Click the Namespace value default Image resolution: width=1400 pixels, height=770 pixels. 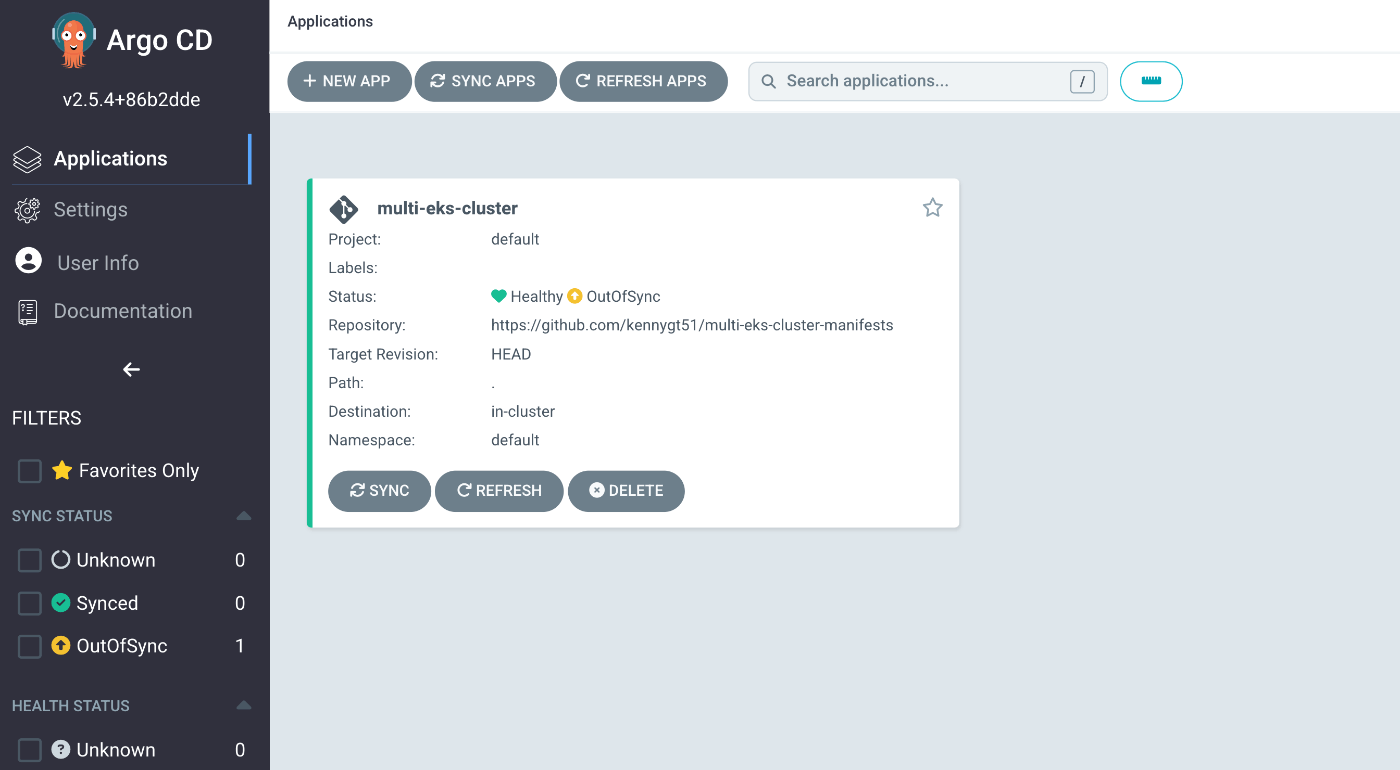click(515, 440)
